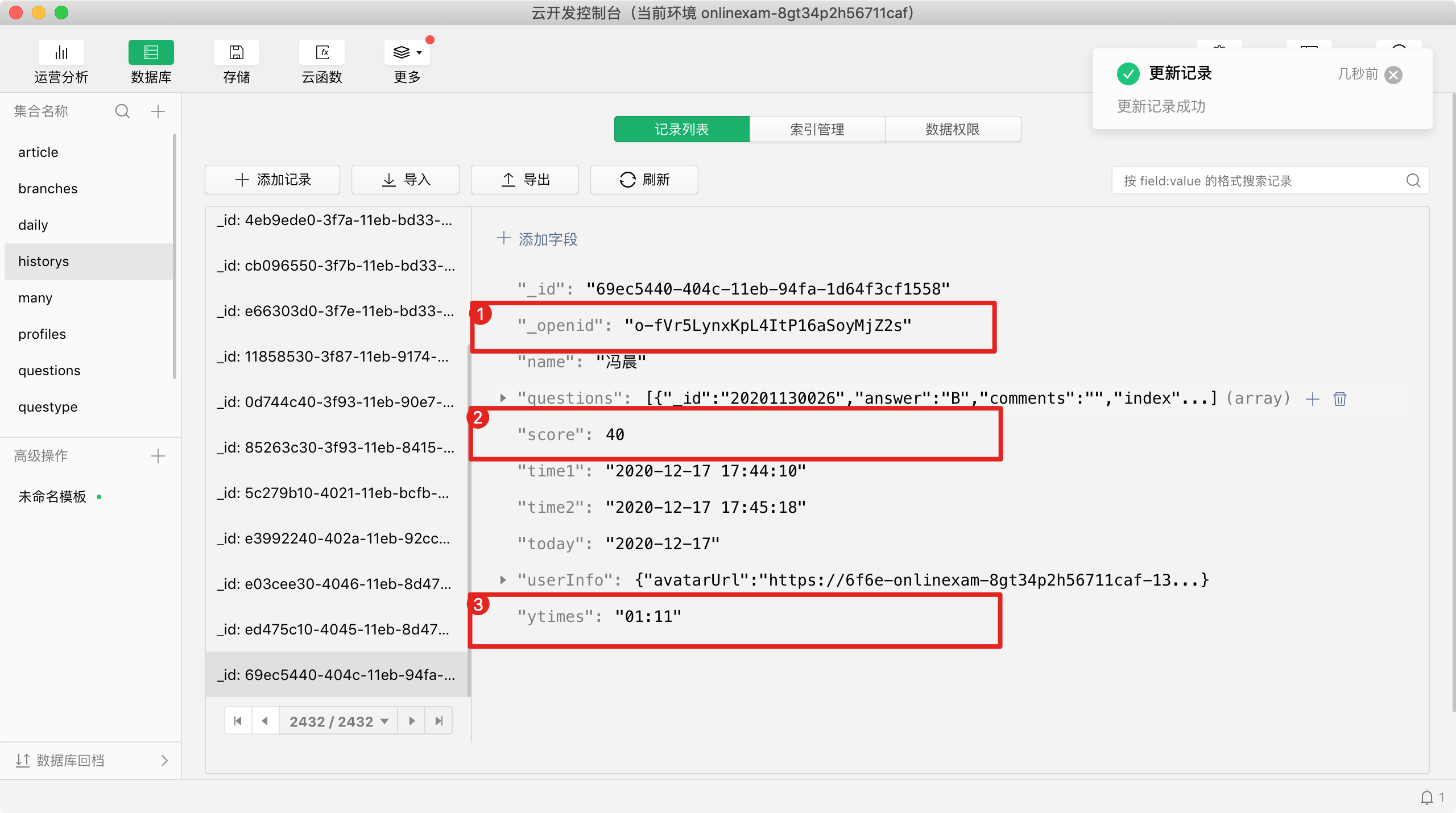Click the collection search magnifier icon
This screenshot has width=1456, height=813.
122,111
